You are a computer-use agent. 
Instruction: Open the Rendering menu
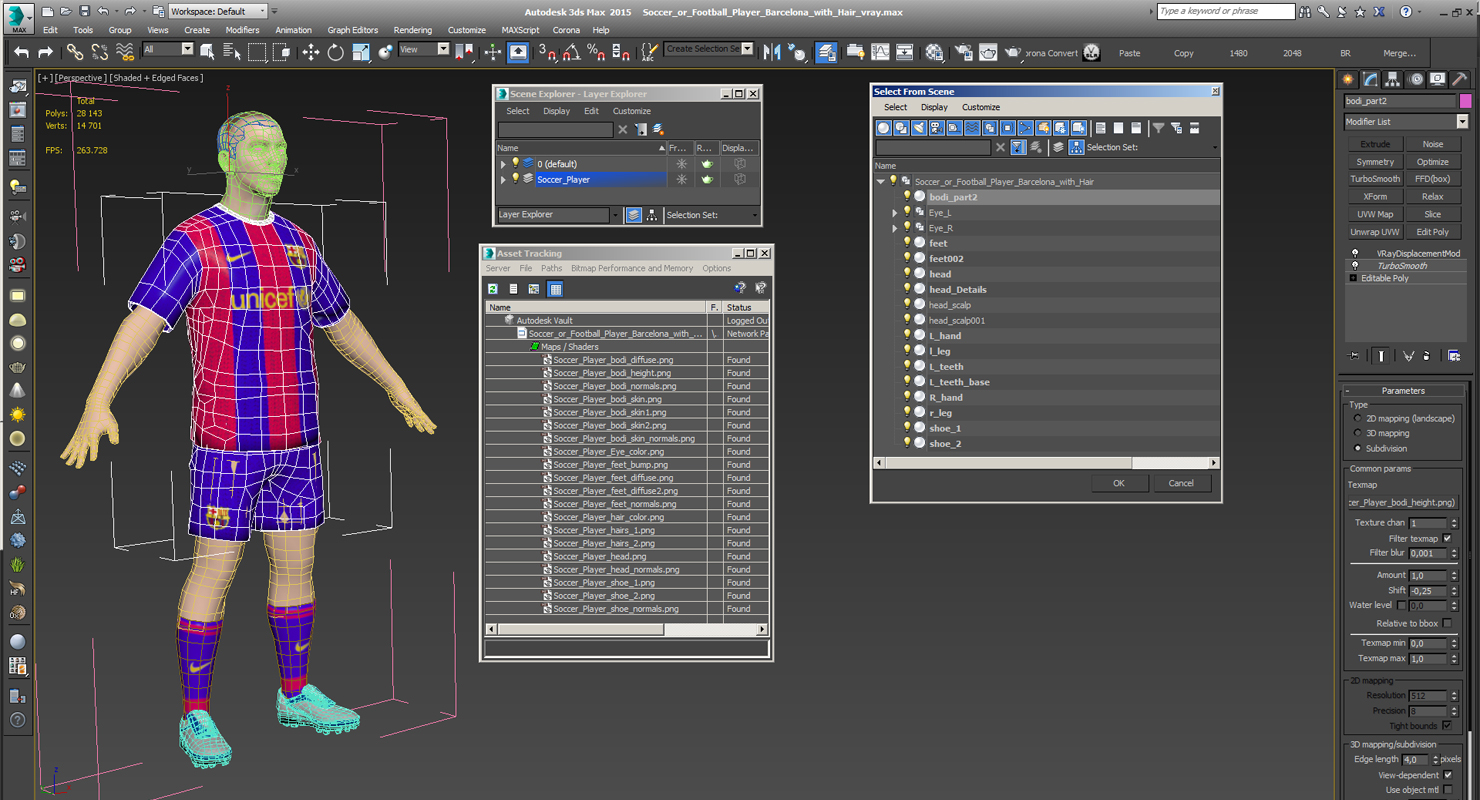coord(412,30)
